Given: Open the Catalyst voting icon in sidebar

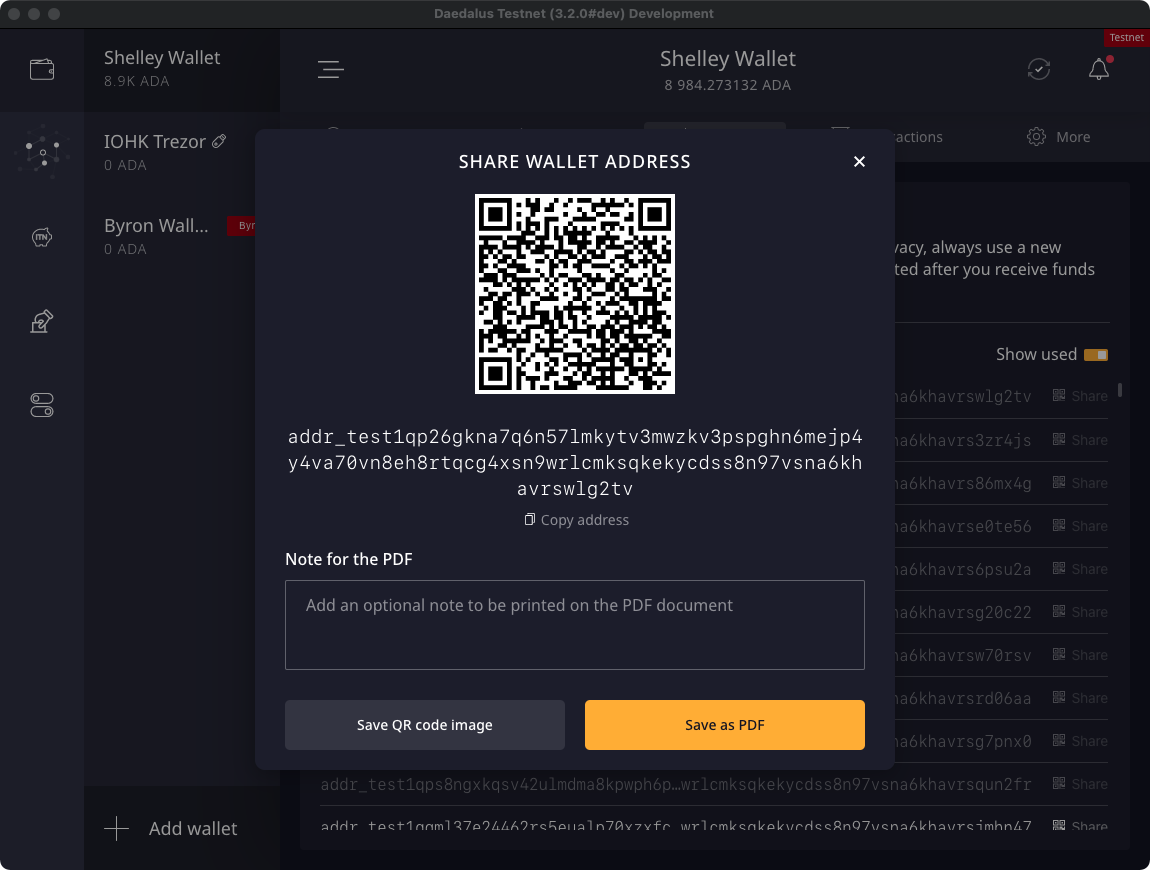Looking at the screenshot, I should (x=41, y=320).
